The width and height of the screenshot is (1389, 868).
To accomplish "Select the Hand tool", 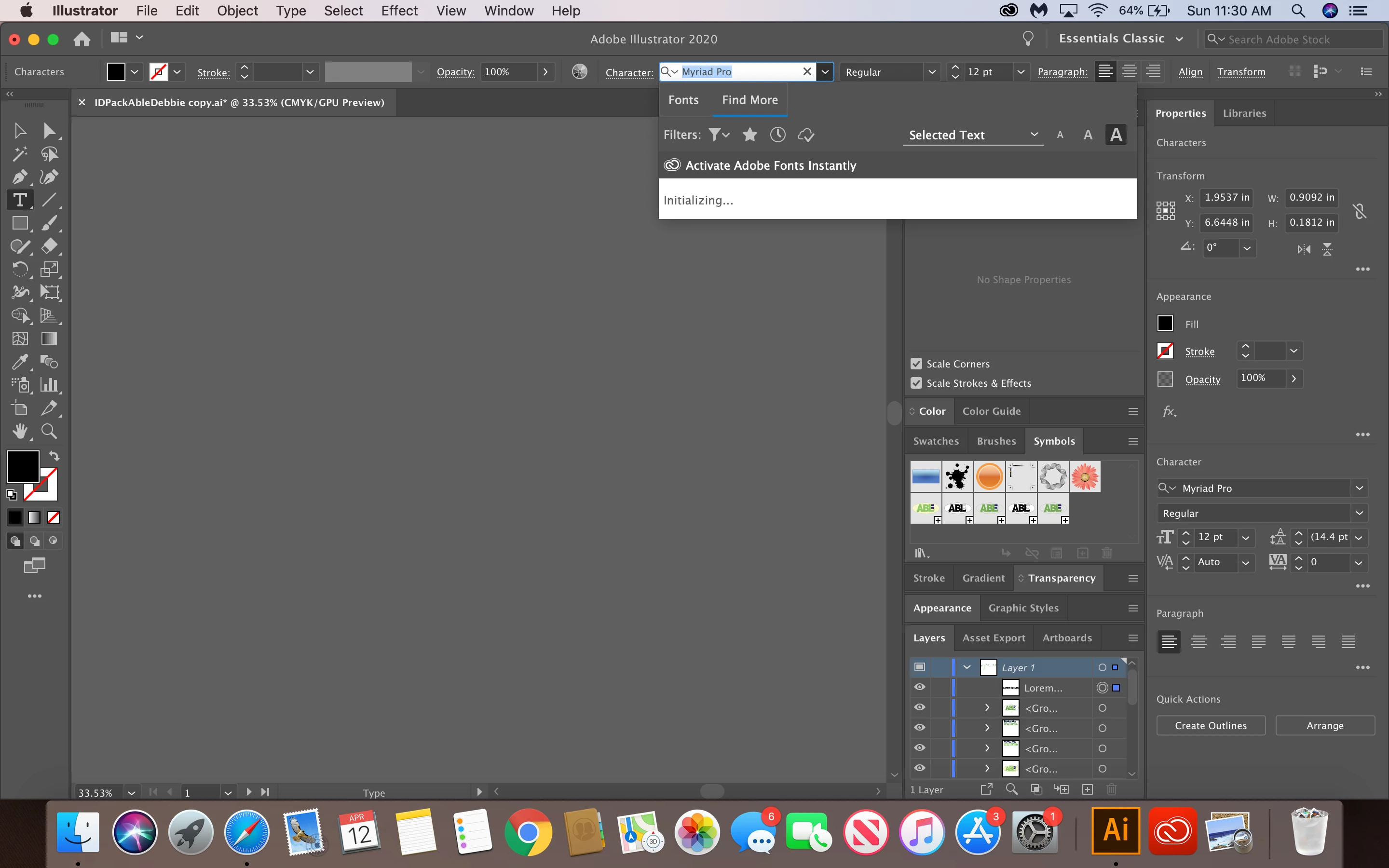I will (x=20, y=431).
